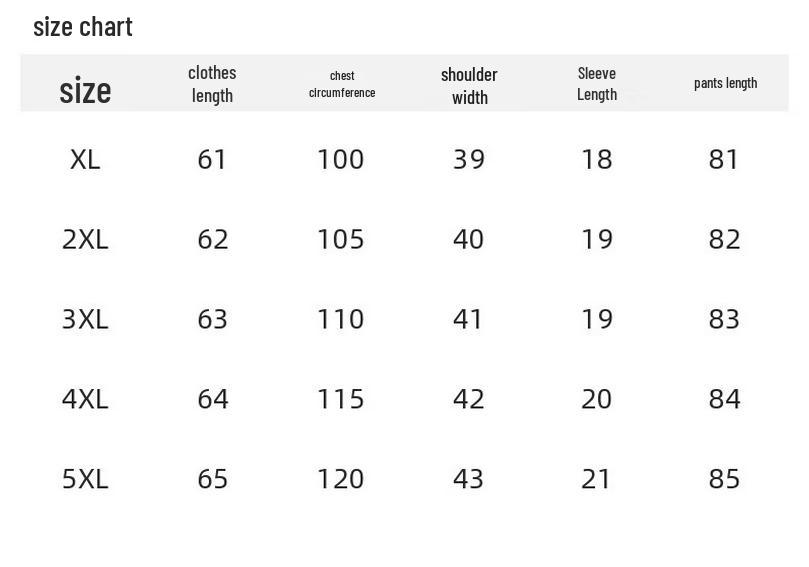809x567 pixels.
Task: Click the 2XL size row label
Action: 85,239
